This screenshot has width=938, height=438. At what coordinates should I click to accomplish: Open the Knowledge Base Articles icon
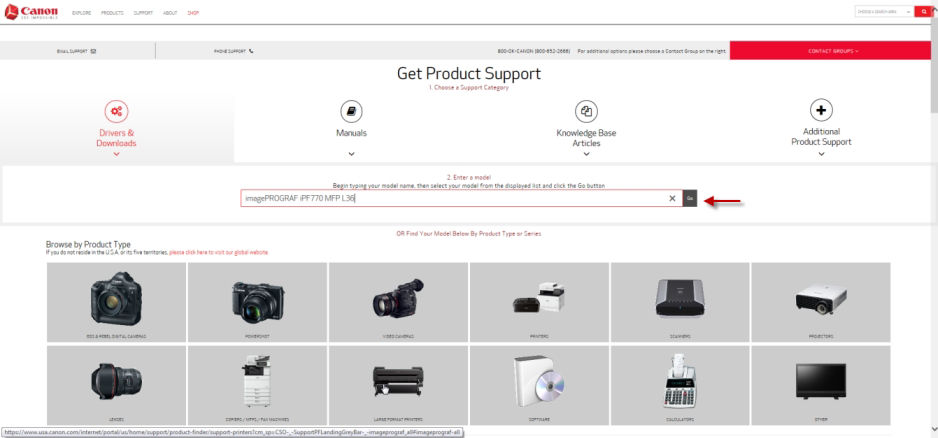click(586, 111)
